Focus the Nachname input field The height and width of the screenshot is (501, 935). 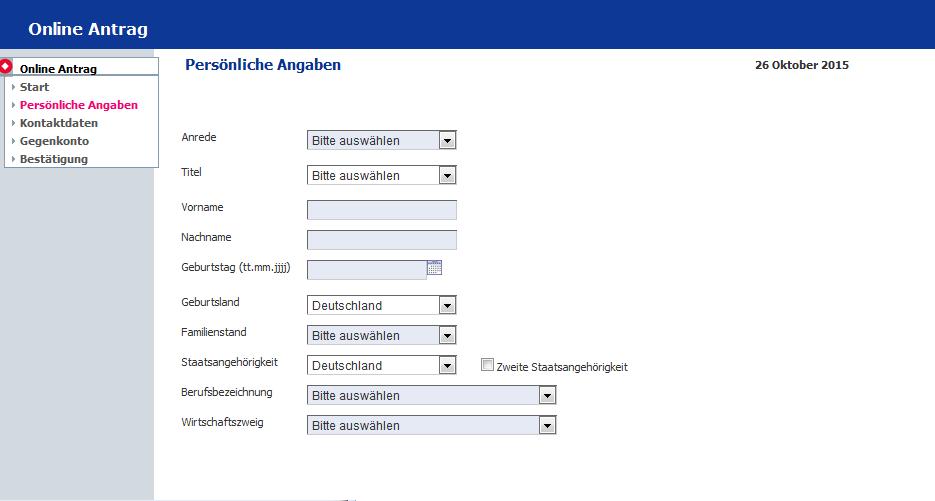(x=382, y=240)
